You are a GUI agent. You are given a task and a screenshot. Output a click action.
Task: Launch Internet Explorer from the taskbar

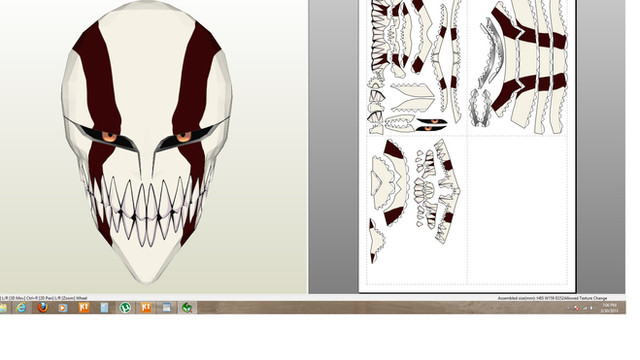point(20,308)
